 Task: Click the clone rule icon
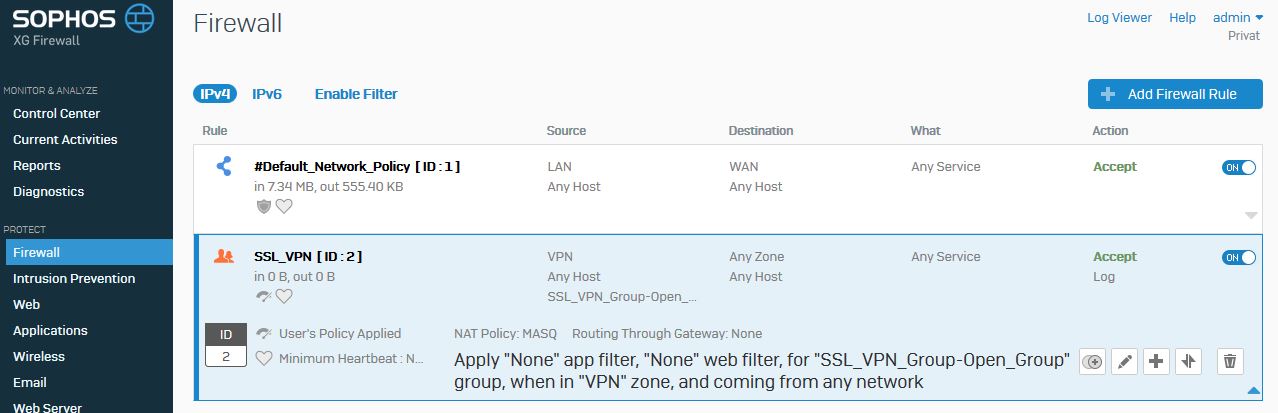tap(1093, 362)
